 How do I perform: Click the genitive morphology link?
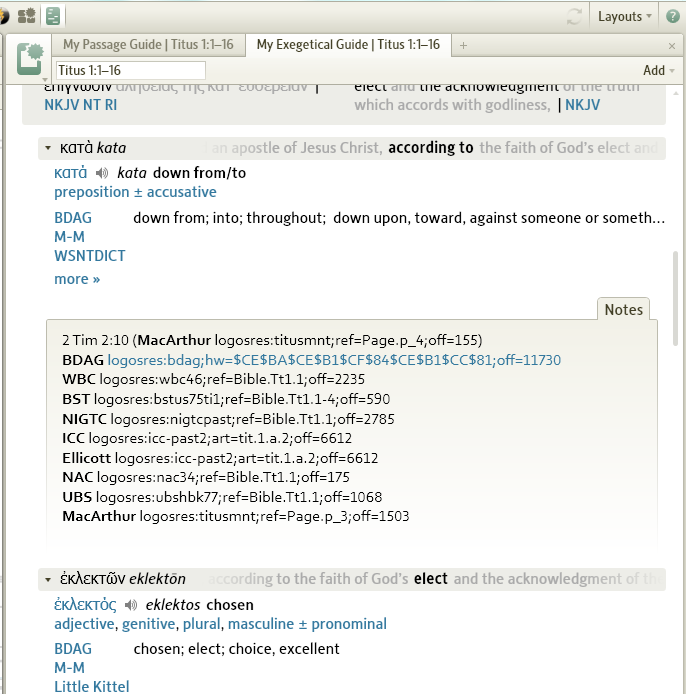click(x=149, y=624)
